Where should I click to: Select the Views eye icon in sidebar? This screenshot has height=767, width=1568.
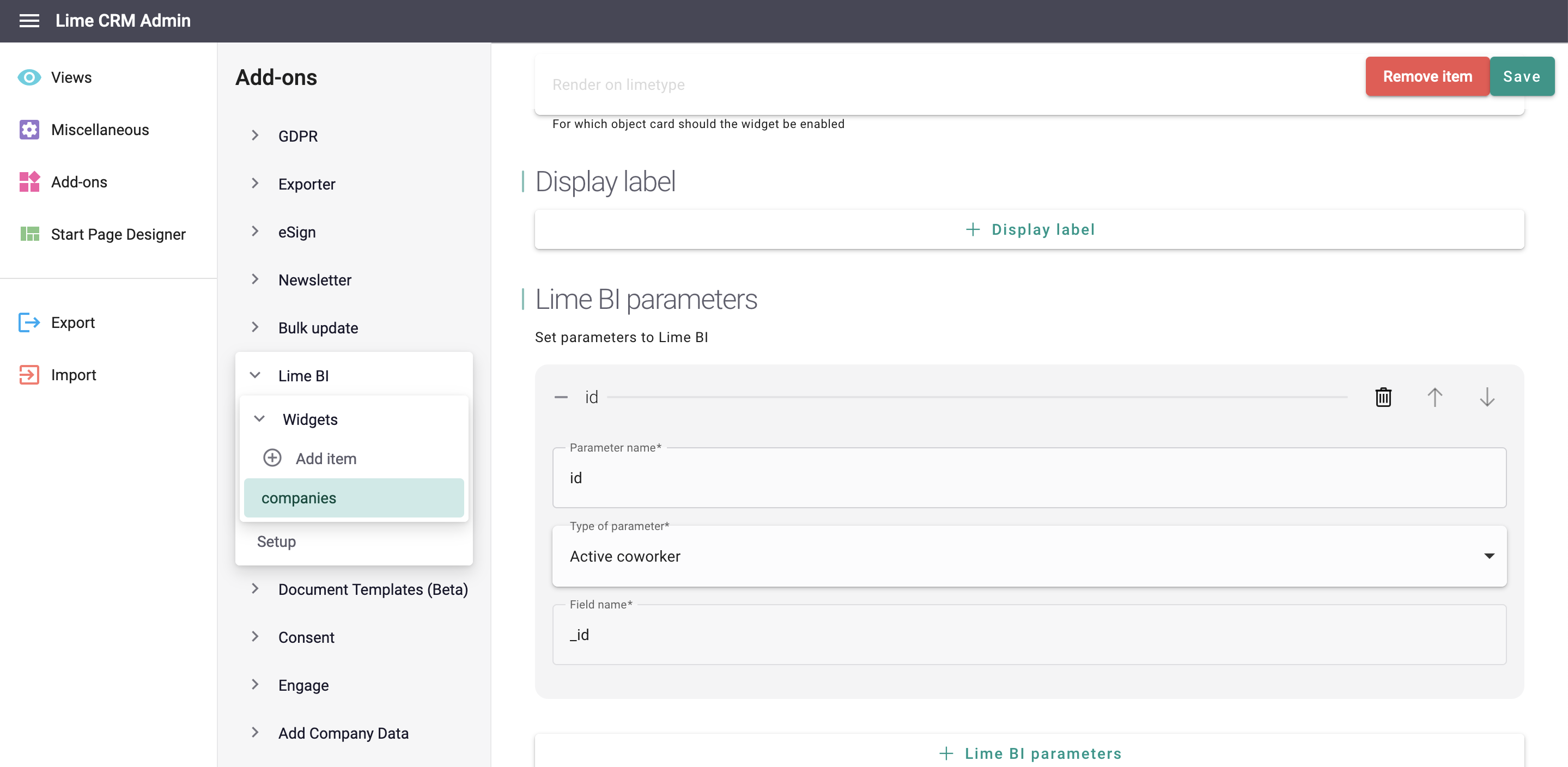click(29, 77)
